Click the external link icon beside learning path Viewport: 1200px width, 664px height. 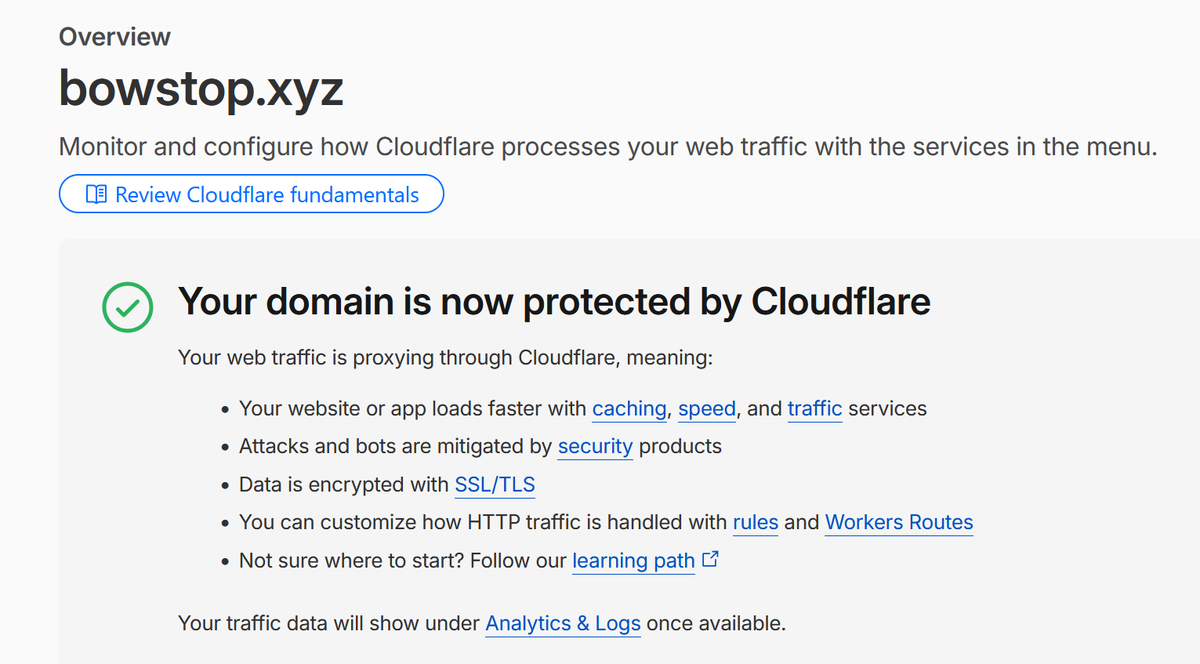pos(711,560)
